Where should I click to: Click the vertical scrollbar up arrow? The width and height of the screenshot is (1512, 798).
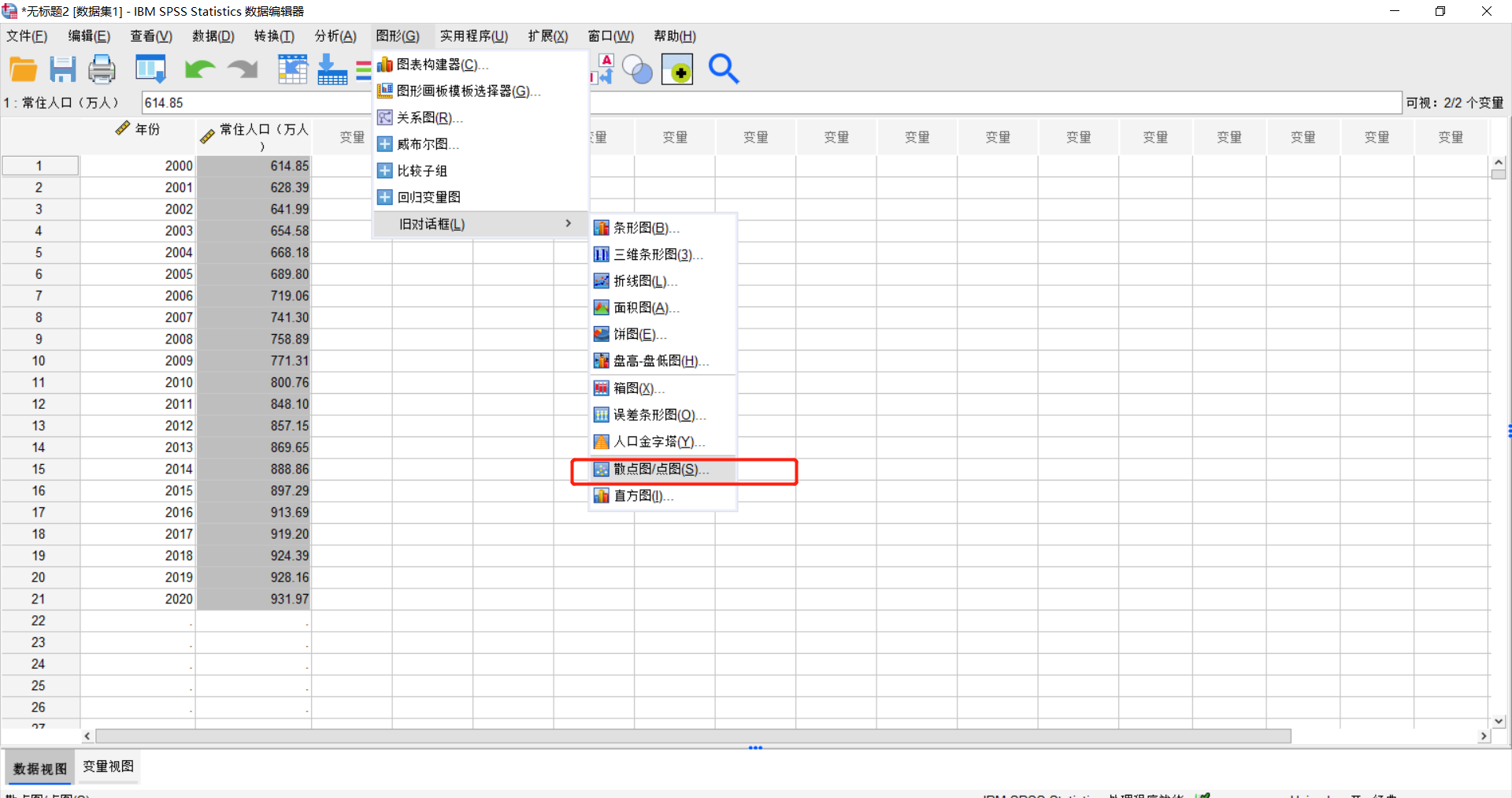click(1499, 162)
